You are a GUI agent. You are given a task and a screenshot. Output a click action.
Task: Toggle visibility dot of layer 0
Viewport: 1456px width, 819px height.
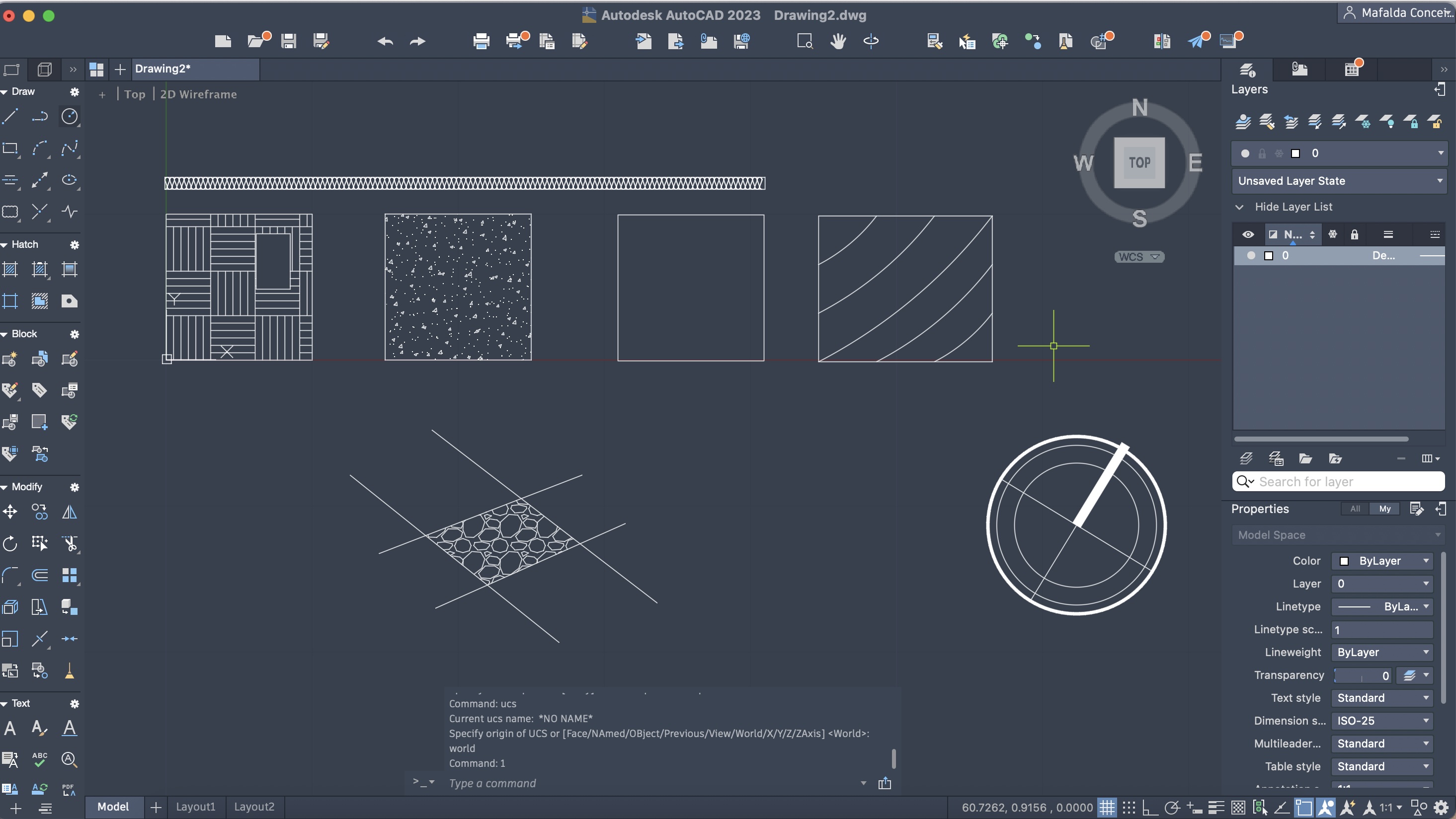[x=1251, y=256]
